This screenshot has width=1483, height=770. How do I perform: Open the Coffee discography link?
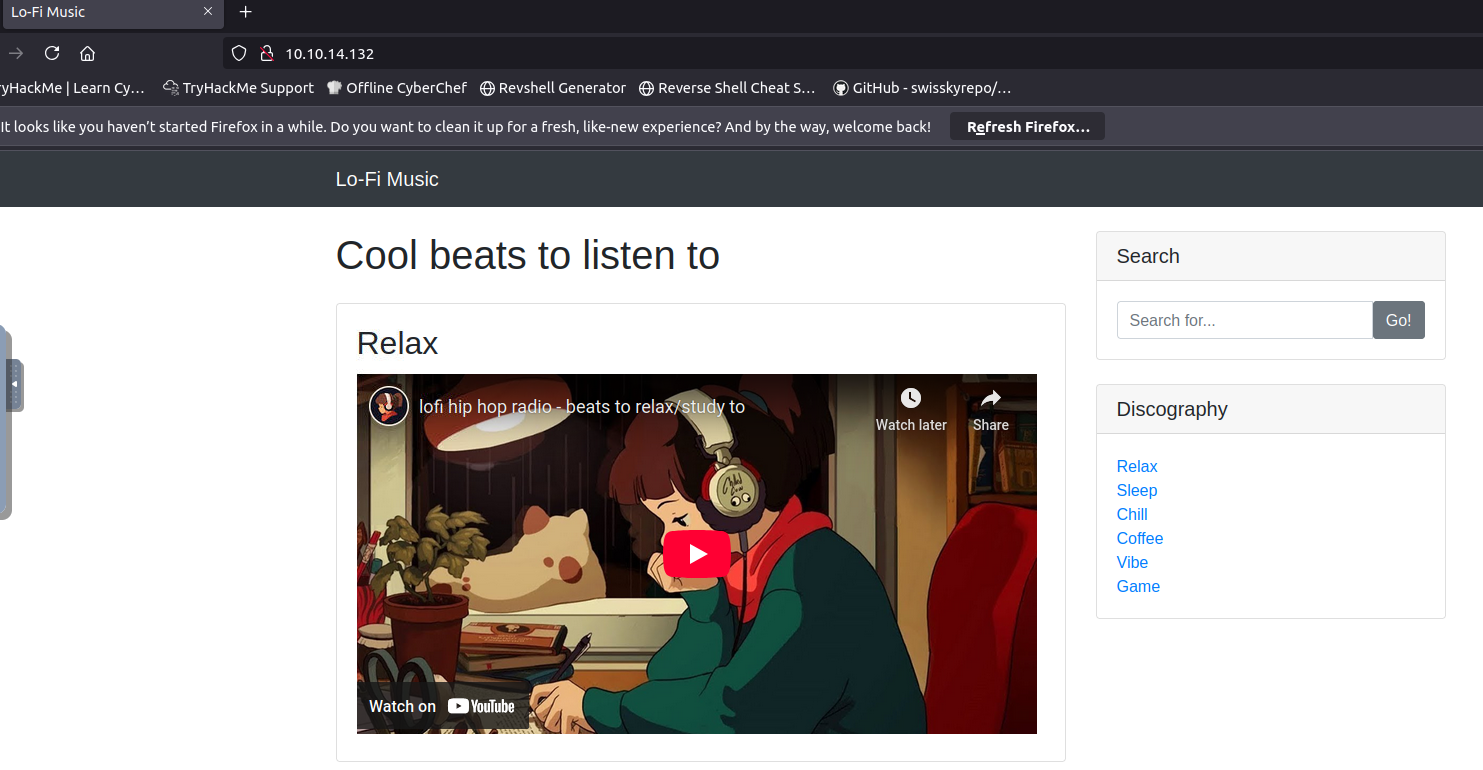click(x=1139, y=538)
